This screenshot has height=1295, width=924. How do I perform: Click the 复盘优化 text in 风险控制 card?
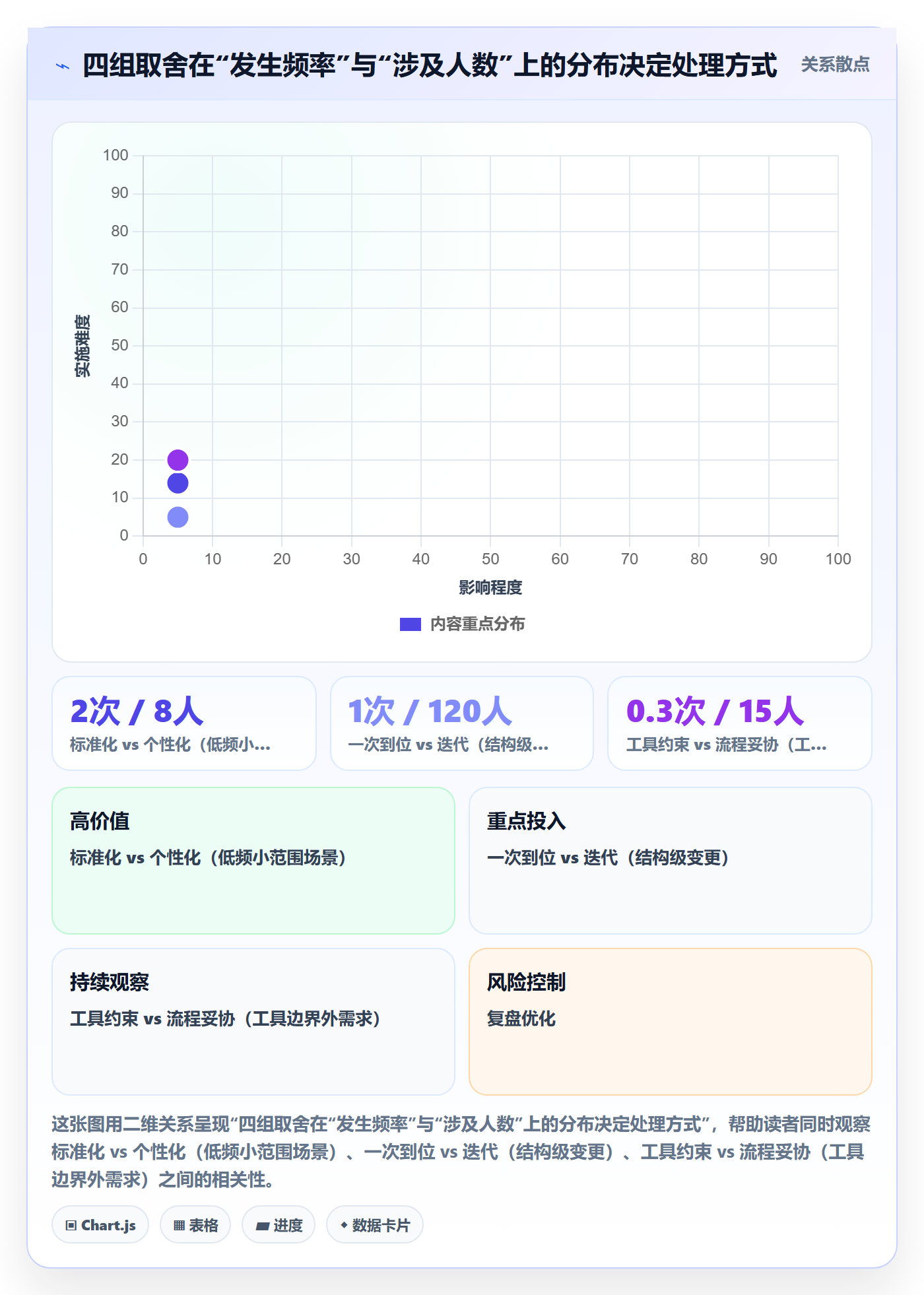[521, 1018]
